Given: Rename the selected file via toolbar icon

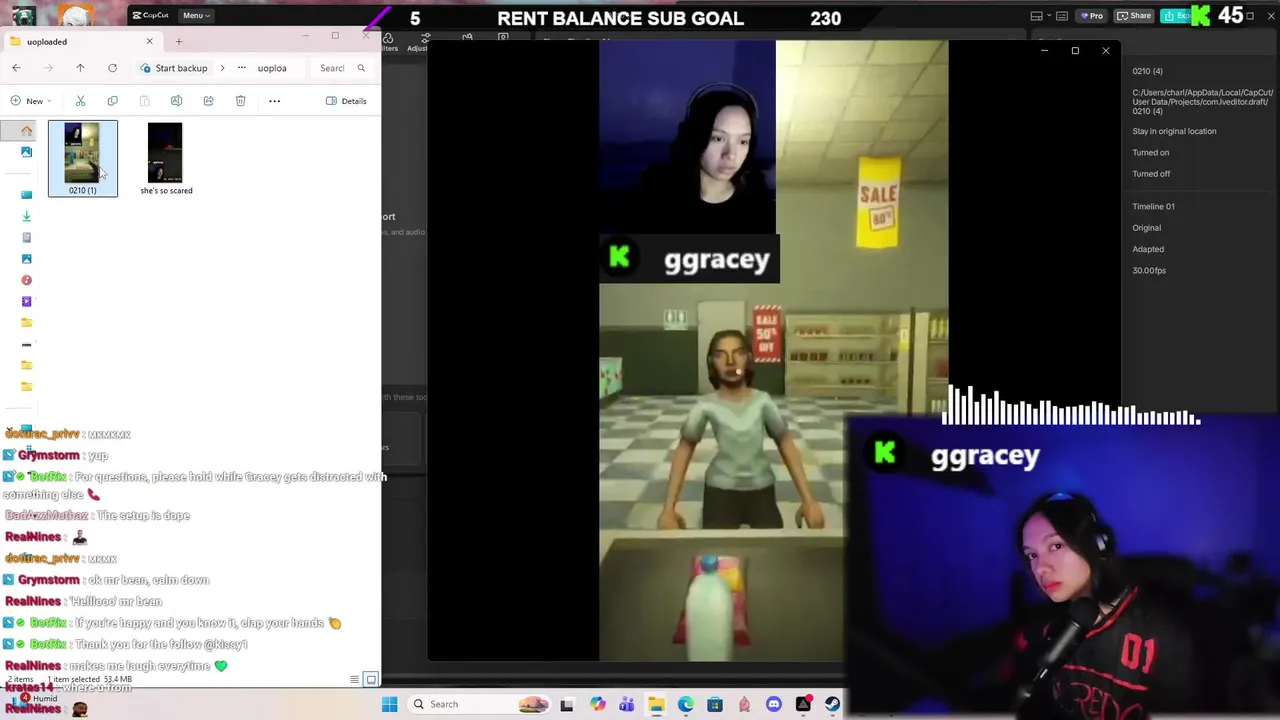Looking at the screenshot, I should (176, 101).
